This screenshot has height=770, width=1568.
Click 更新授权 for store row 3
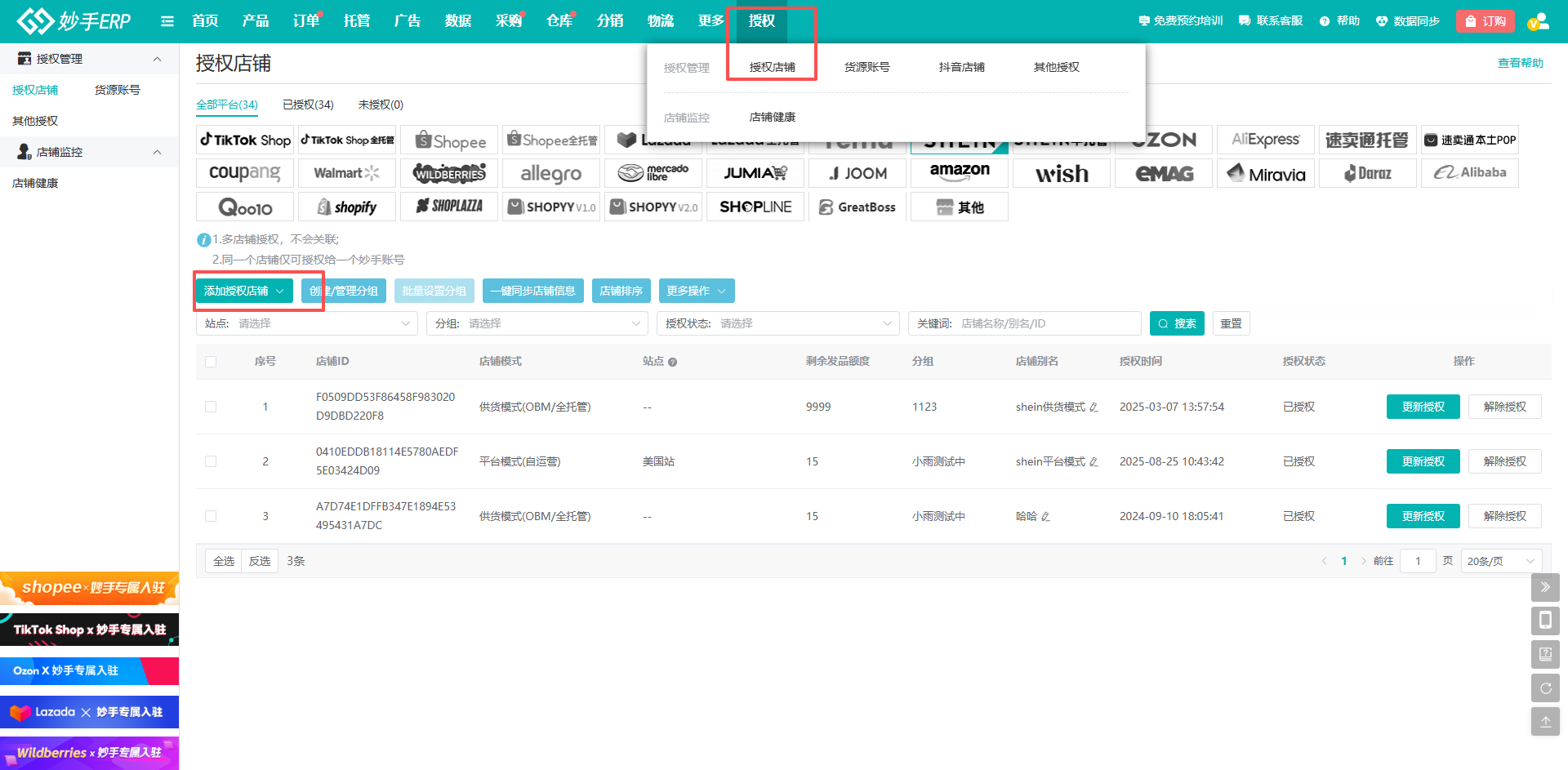(x=1423, y=516)
